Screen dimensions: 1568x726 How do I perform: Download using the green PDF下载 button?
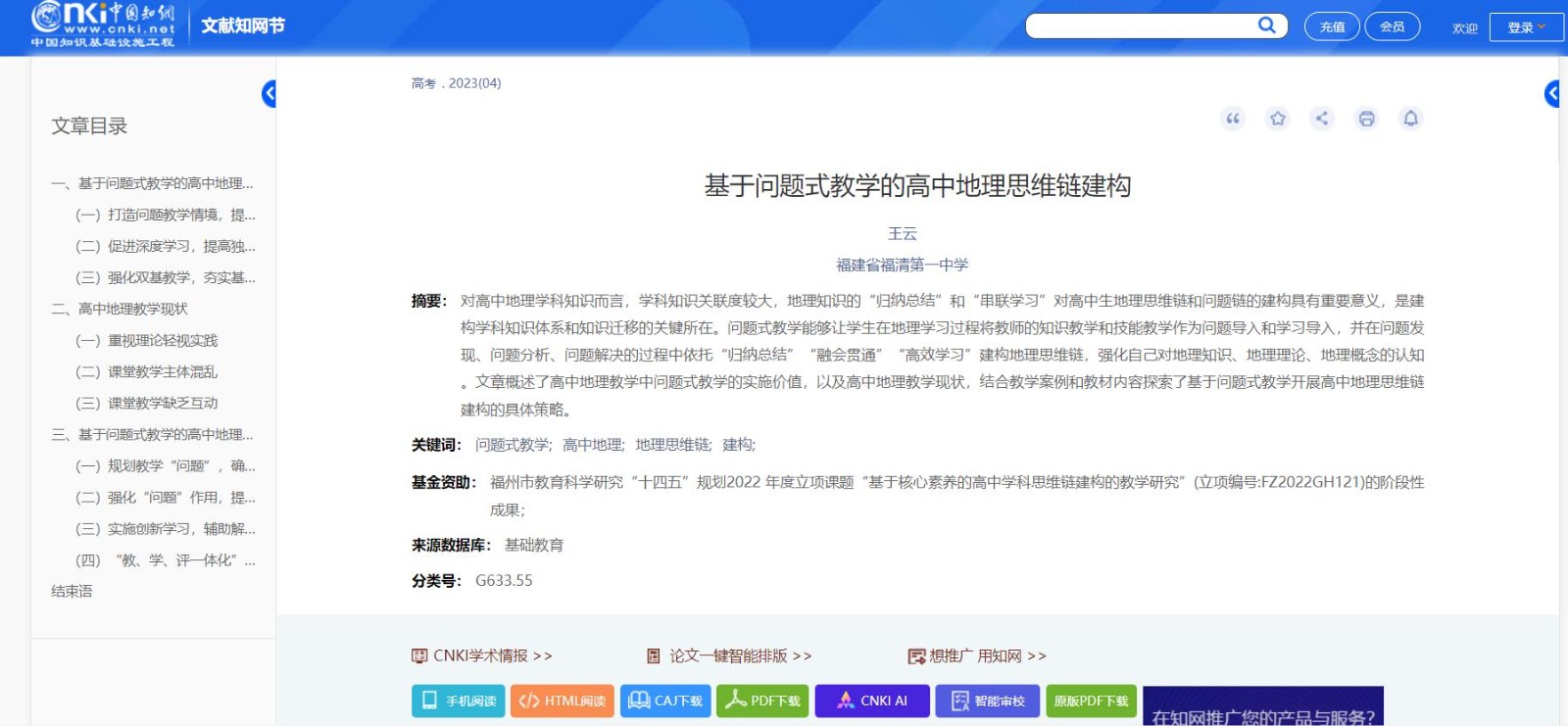(x=762, y=701)
